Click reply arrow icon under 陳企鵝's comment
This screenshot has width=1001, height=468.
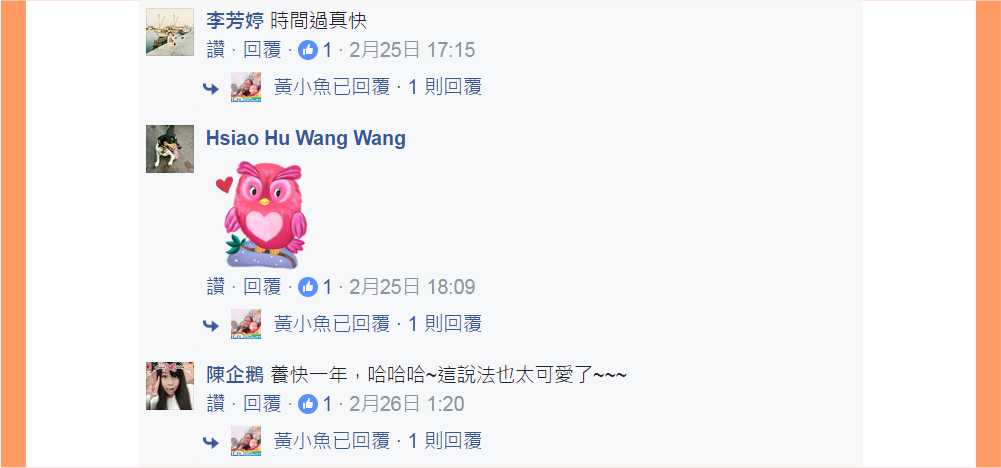tap(211, 442)
